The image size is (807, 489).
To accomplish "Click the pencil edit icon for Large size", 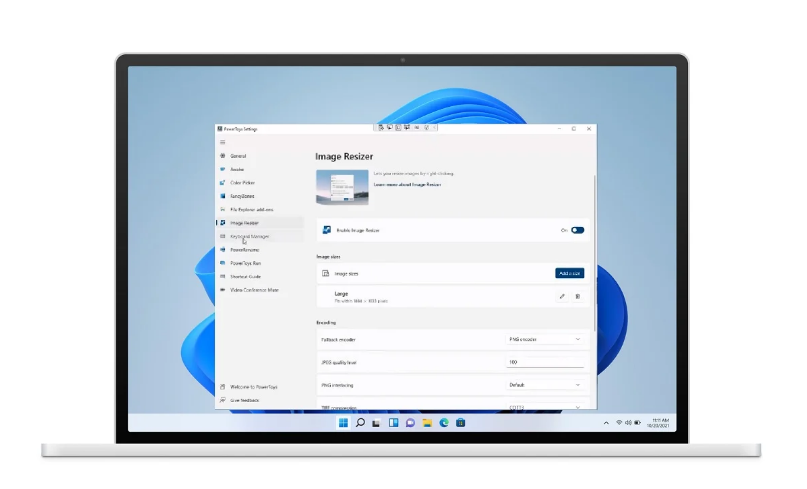I will [561, 296].
